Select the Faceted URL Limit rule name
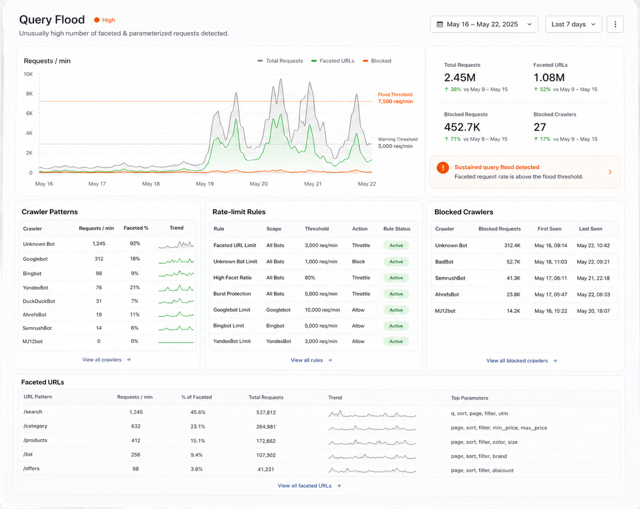This screenshot has height=509, width=640. click(235, 245)
